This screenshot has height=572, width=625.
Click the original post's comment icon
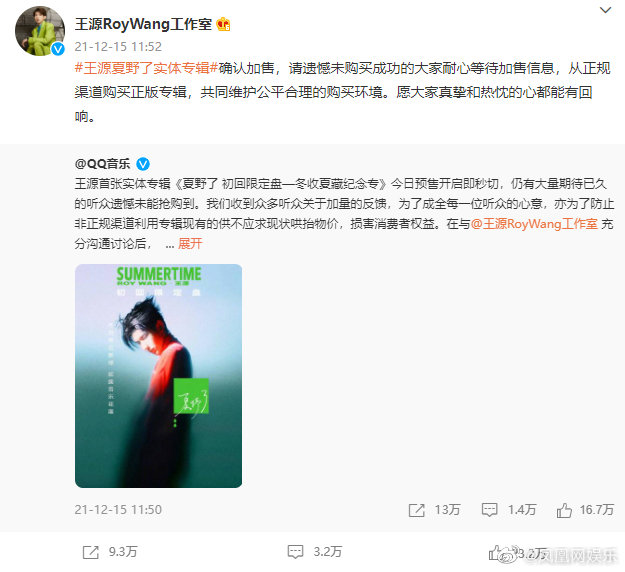[489, 510]
